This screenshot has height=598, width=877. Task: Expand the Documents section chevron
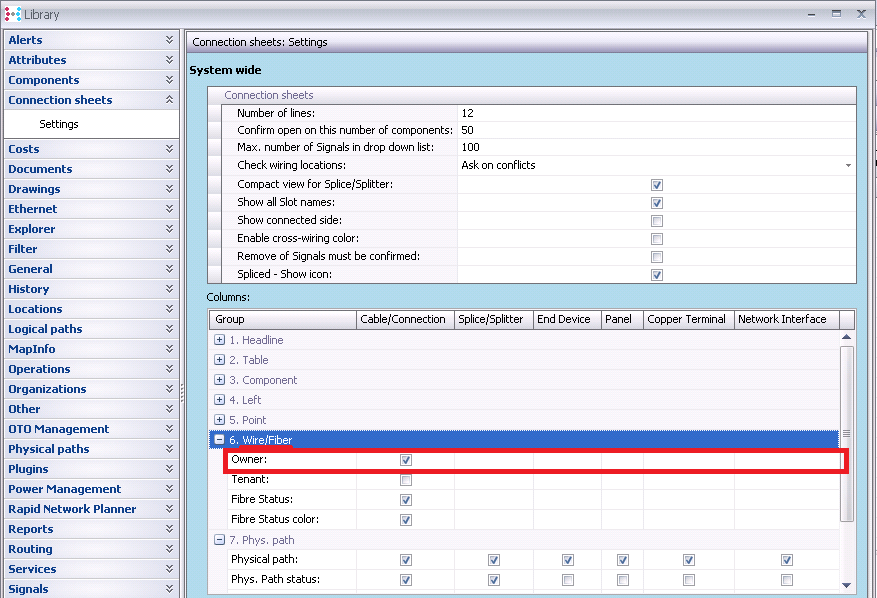coord(169,169)
